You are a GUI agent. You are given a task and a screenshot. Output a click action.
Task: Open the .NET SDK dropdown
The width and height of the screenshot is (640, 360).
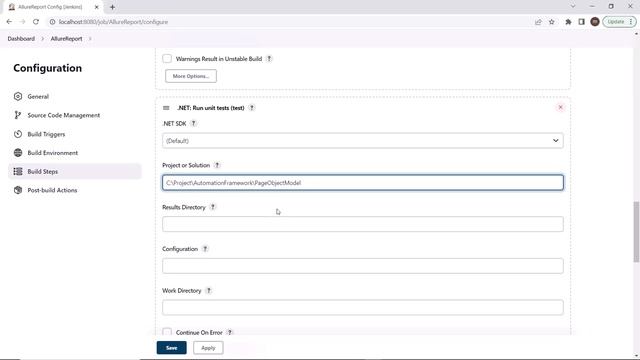coord(363,140)
